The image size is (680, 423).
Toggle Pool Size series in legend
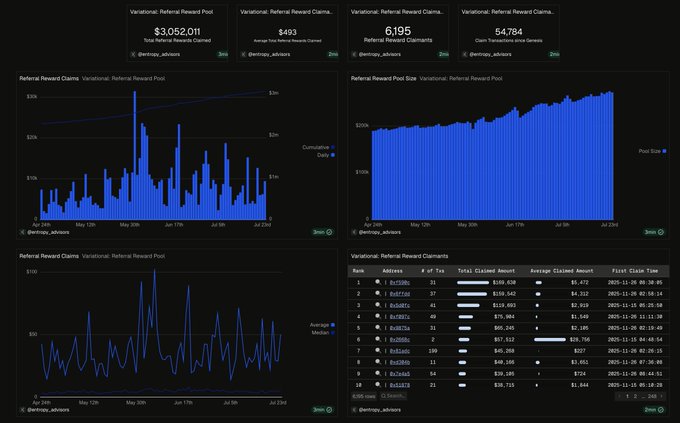coord(652,151)
